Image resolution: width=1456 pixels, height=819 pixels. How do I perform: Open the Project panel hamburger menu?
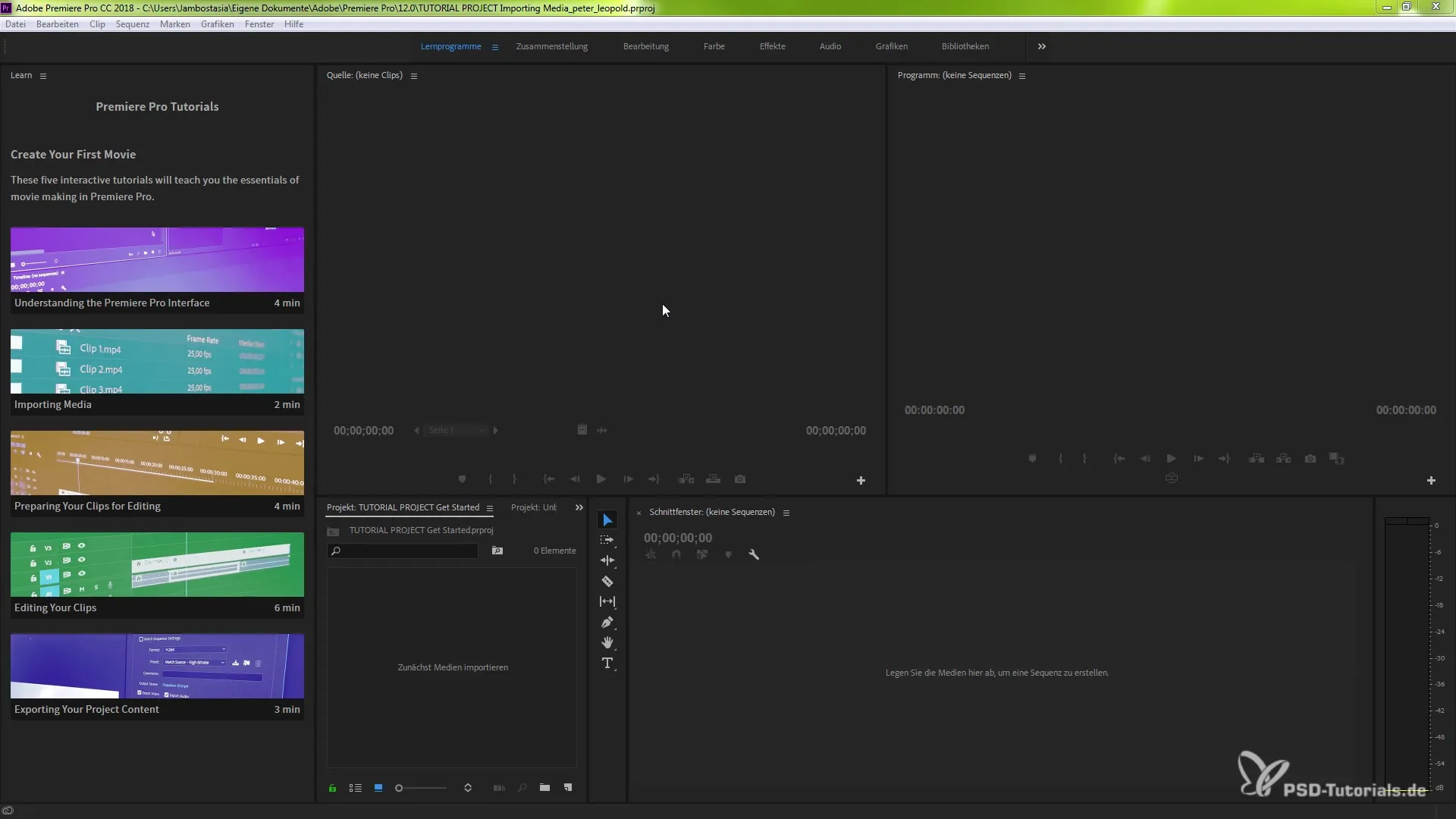[490, 508]
